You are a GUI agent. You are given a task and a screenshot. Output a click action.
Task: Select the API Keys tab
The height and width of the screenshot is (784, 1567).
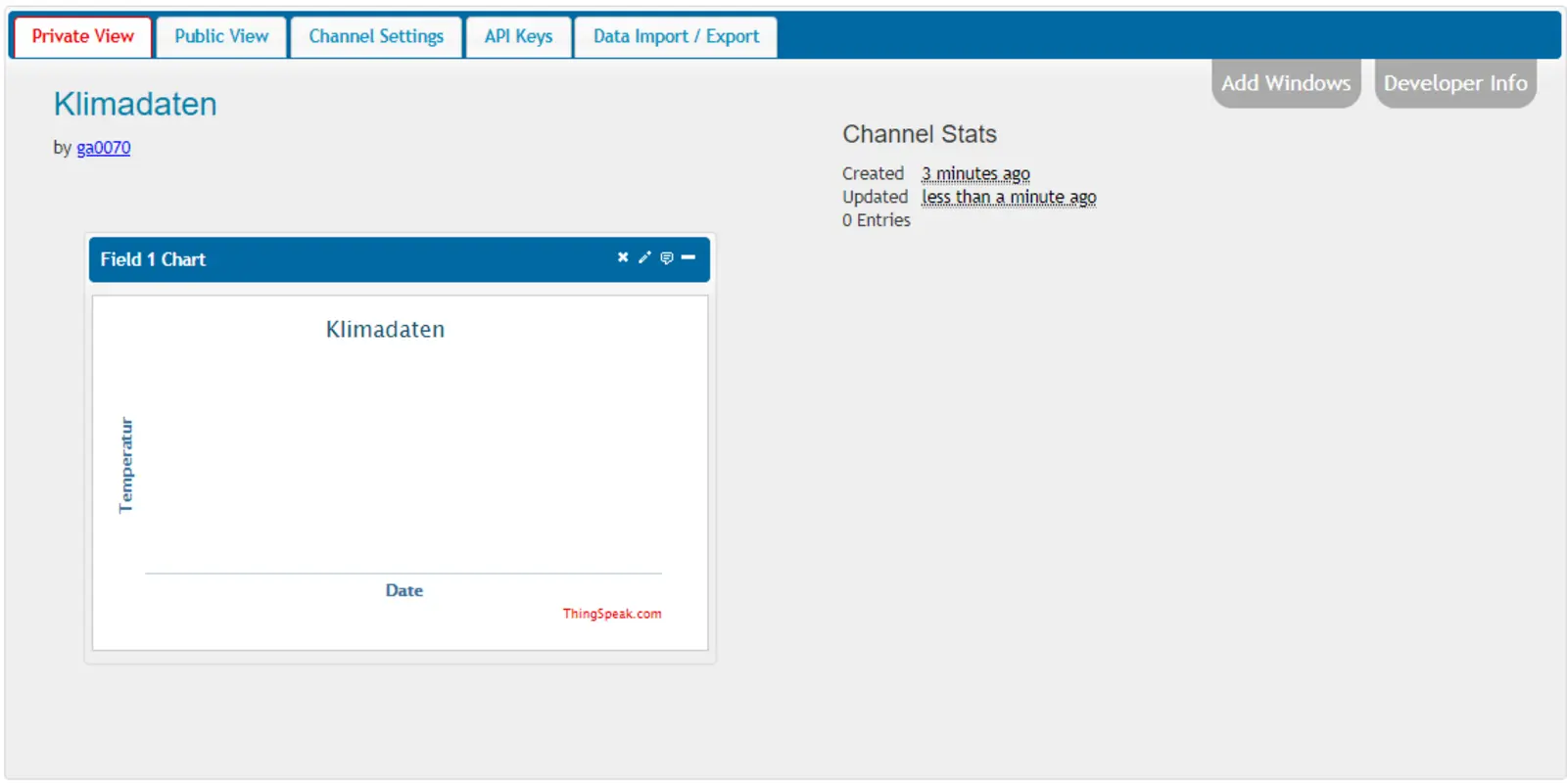tap(518, 37)
